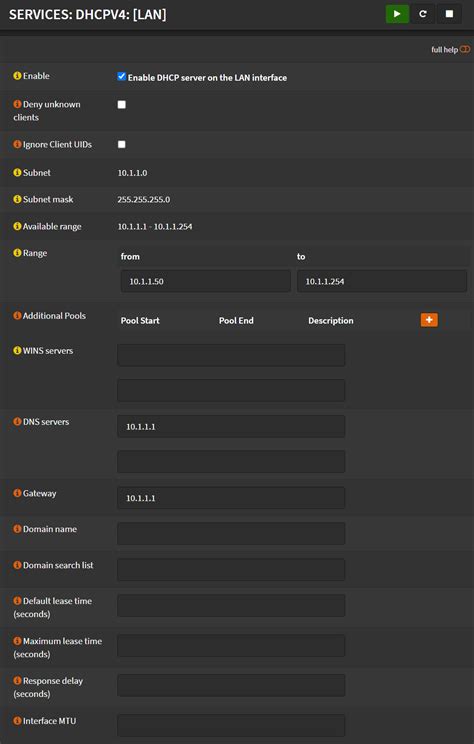Click the Domain search list field
This screenshot has height=744, width=474.
(231, 569)
